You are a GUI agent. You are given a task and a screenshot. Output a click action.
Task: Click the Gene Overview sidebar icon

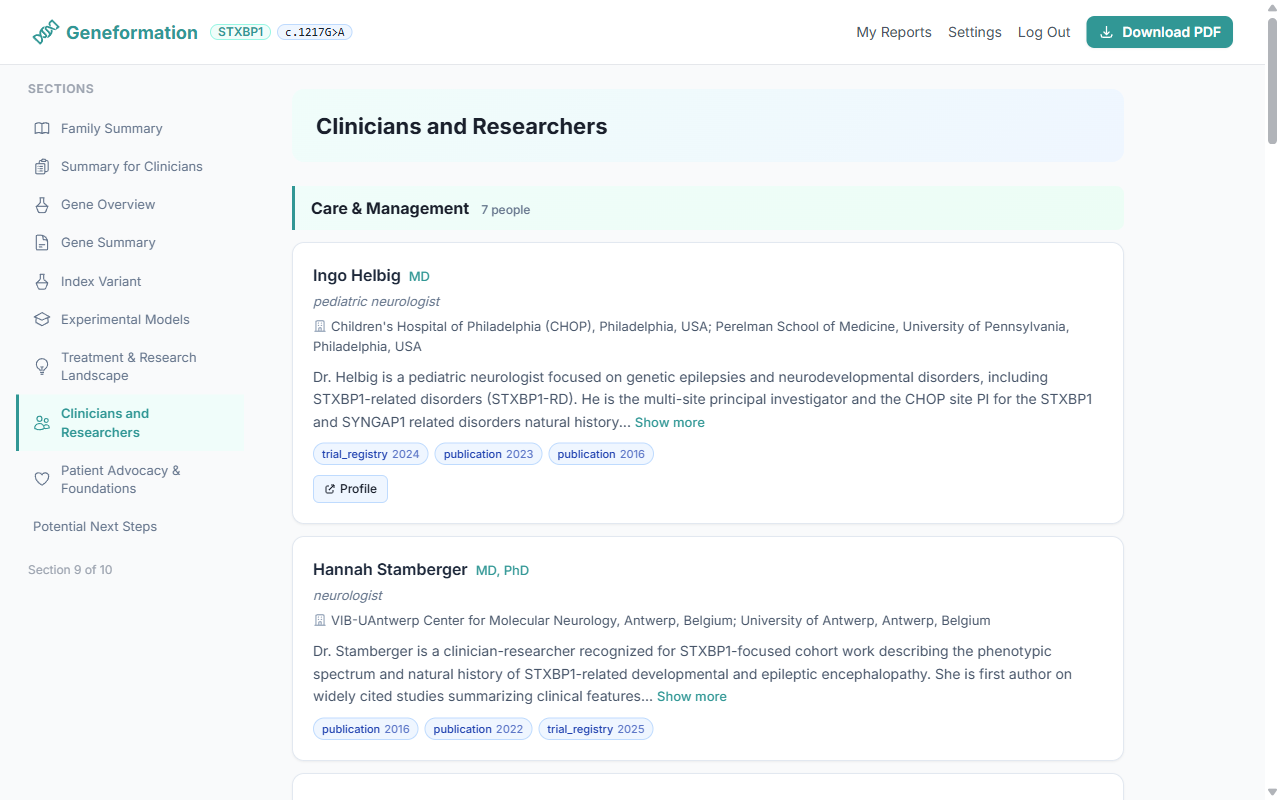41,204
